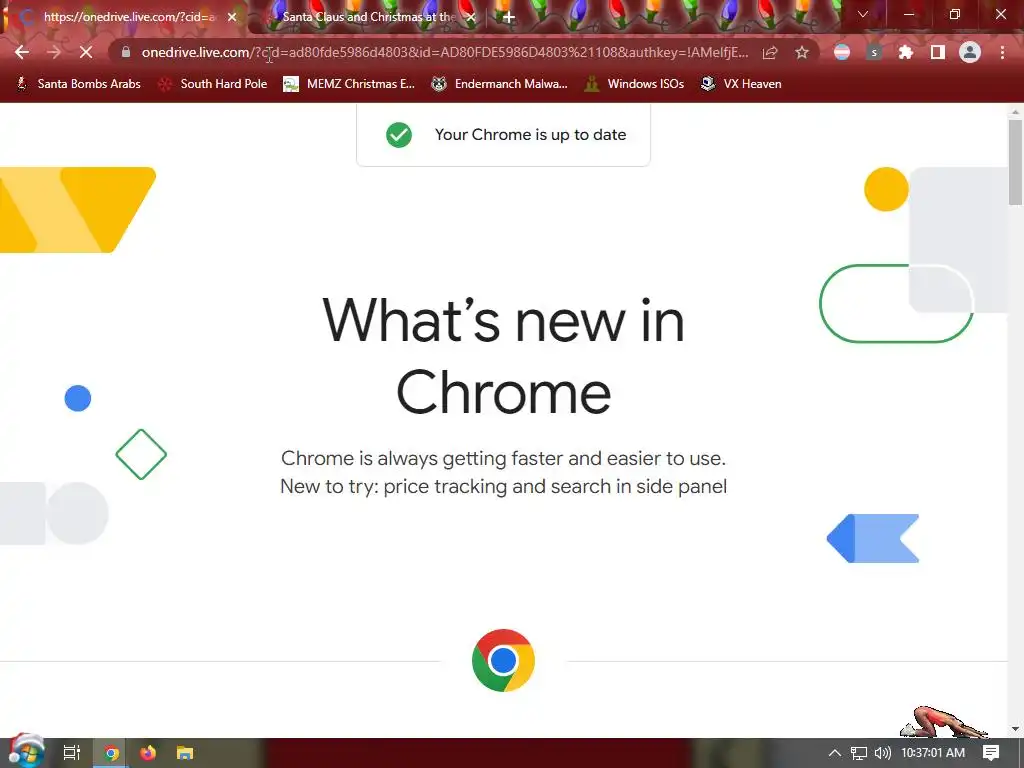Go back to the previous page
Image resolution: width=1024 pixels, height=768 pixels.
[x=22, y=52]
